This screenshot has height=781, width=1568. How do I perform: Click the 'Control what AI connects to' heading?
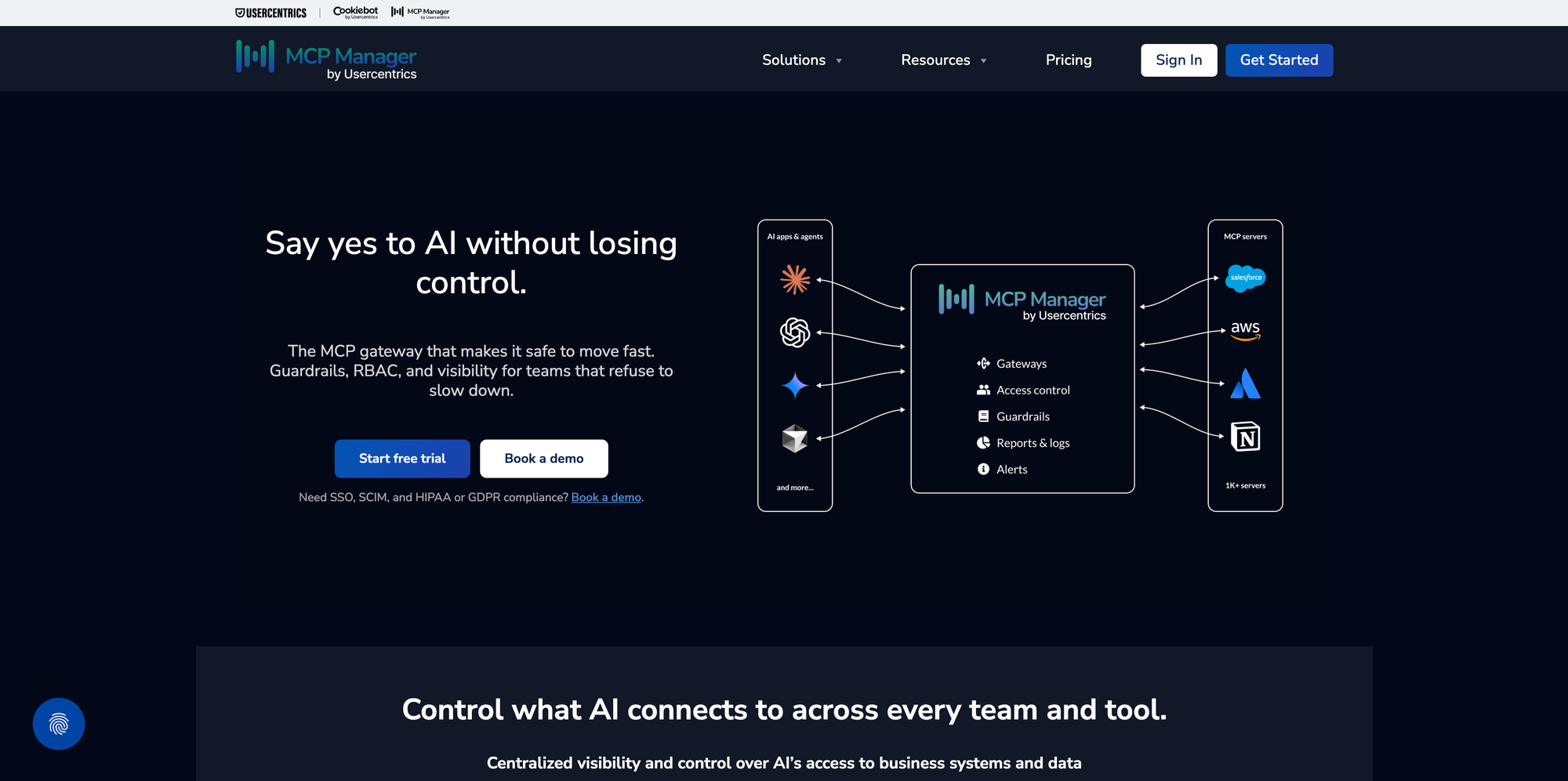tap(784, 710)
